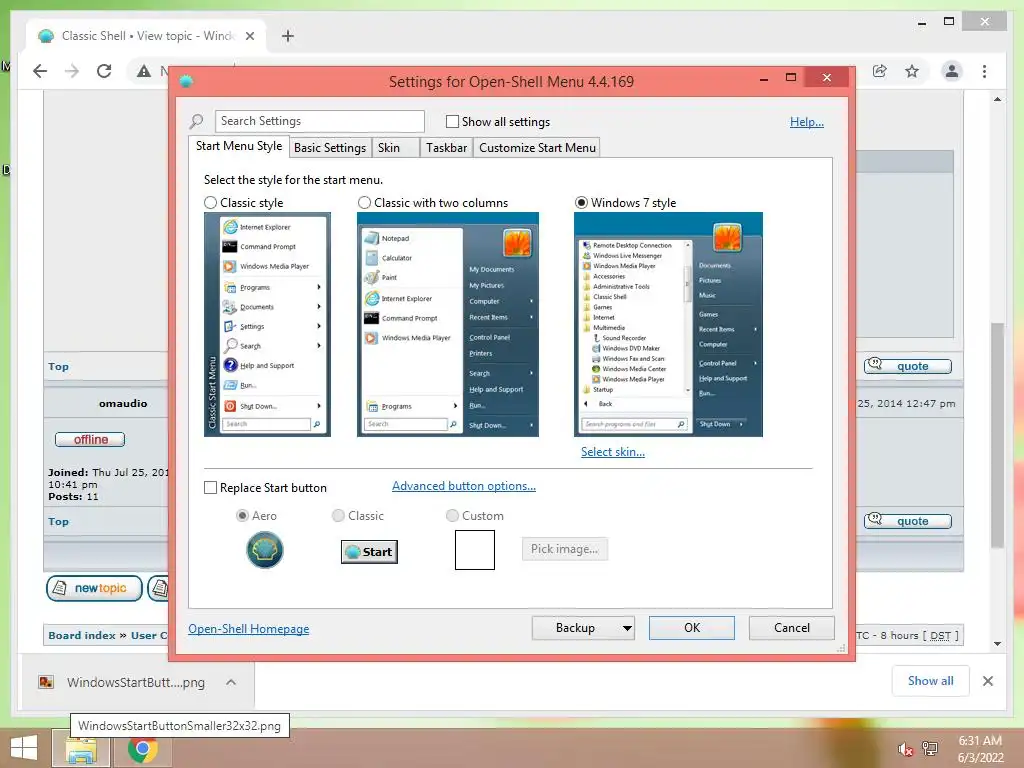The image size is (1024, 768).
Task: Enable the Replace Start button checkbox
Action: click(x=210, y=488)
